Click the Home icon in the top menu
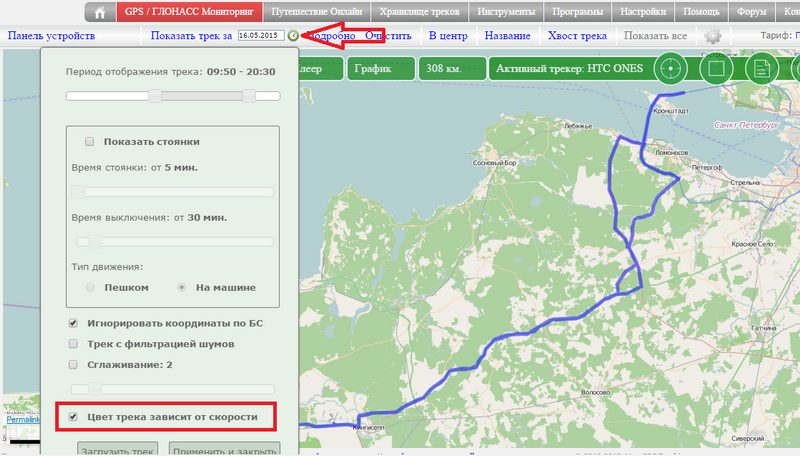Screen dimensions: 800x456 click(x=98, y=13)
